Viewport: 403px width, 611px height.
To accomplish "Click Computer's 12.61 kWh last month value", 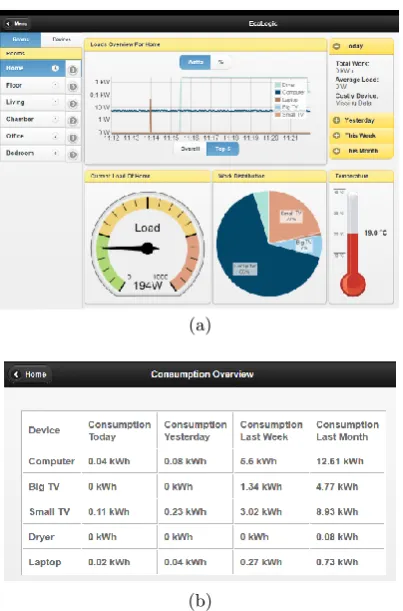I will 340,461.
